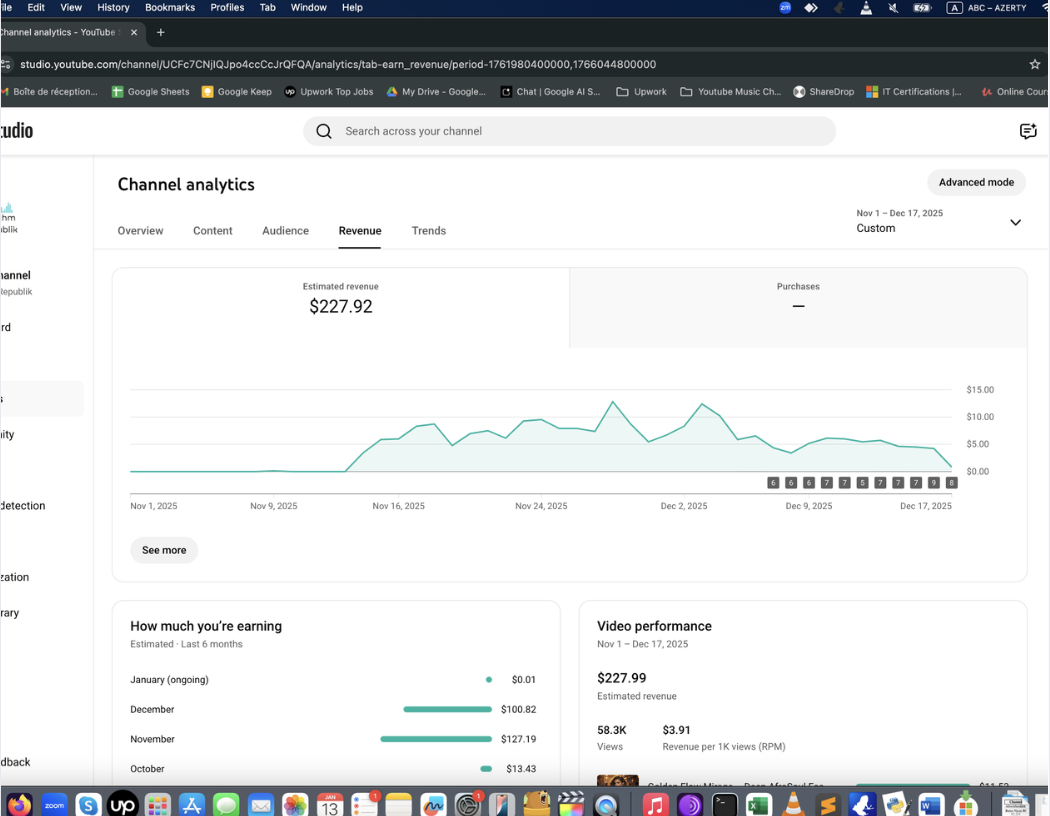Open the send feedback icon at top right
Viewport: 1050px width, 816px height.
tap(1027, 131)
